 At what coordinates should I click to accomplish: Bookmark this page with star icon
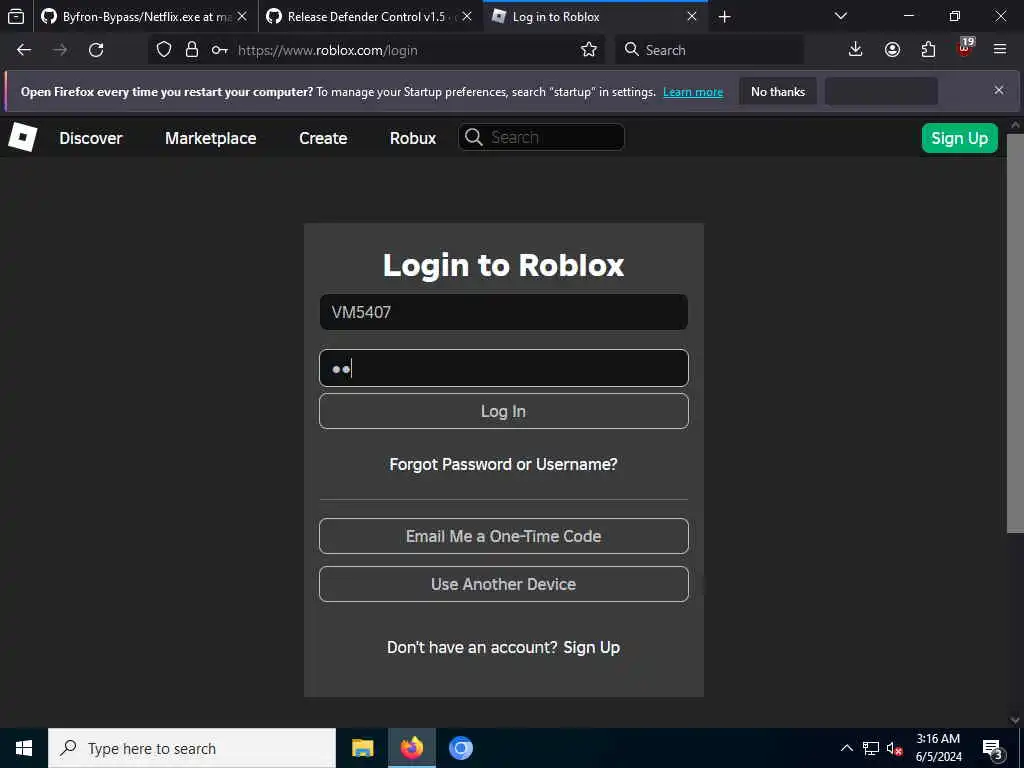click(588, 50)
